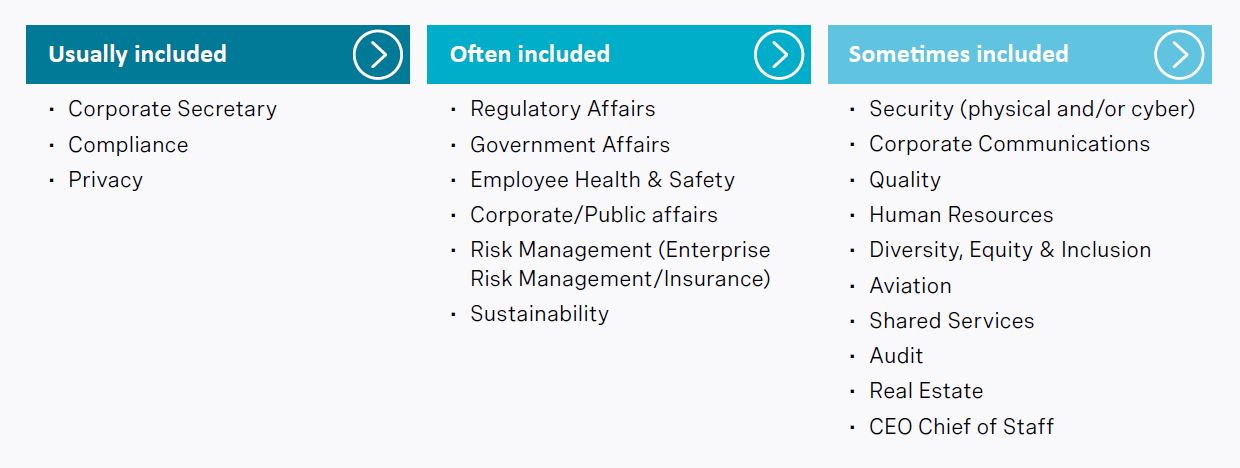
Task: Select the Often included header tab
Action: [x=619, y=54]
